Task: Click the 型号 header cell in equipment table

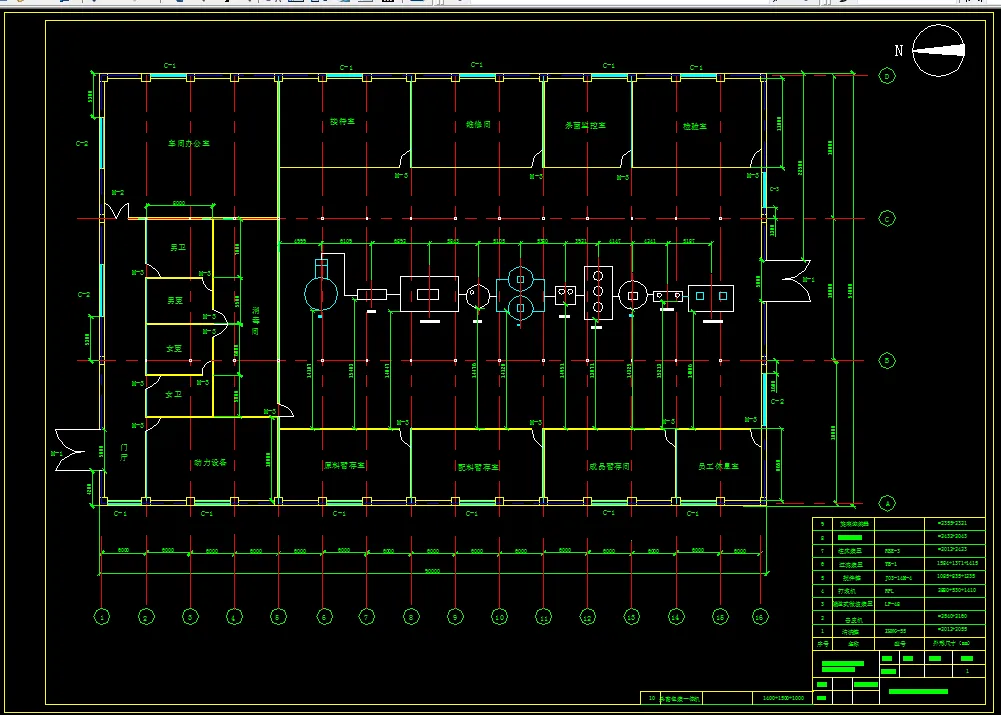Action: click(x=899, y=644)
